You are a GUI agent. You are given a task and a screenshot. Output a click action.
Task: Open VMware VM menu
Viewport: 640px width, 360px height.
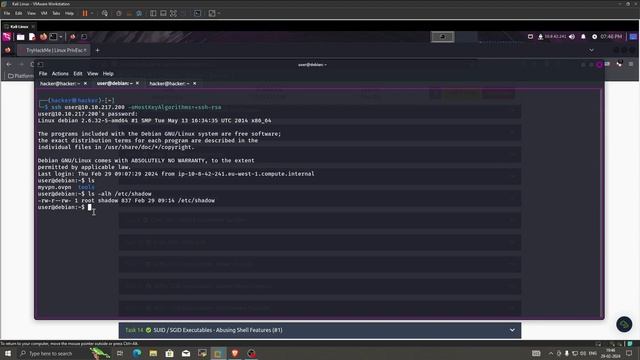click(x=44, y=13)
